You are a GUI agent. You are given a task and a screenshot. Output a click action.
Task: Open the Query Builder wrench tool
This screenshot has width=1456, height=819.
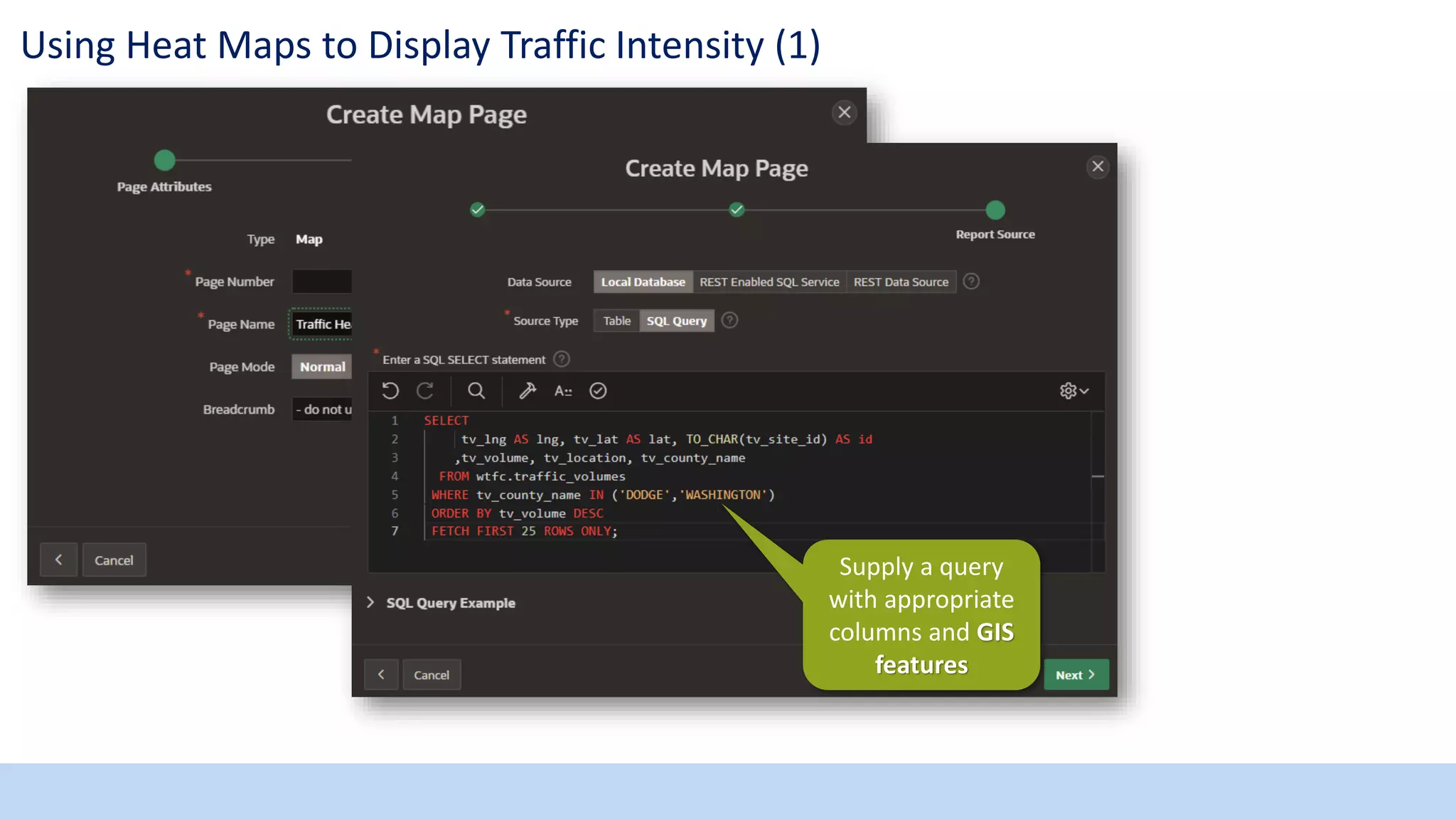[x=528, y=391]
